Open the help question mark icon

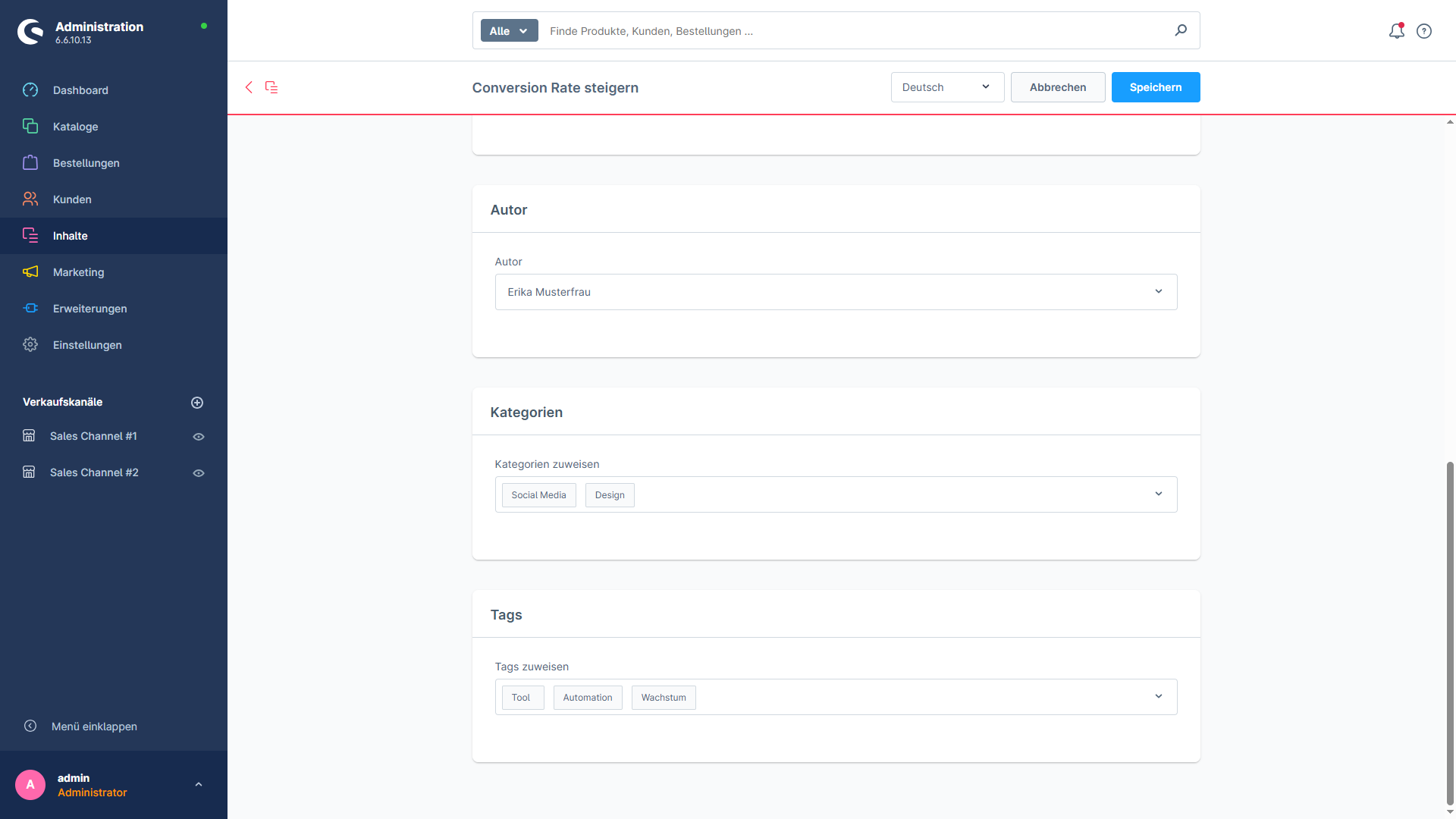point(1424,31)
